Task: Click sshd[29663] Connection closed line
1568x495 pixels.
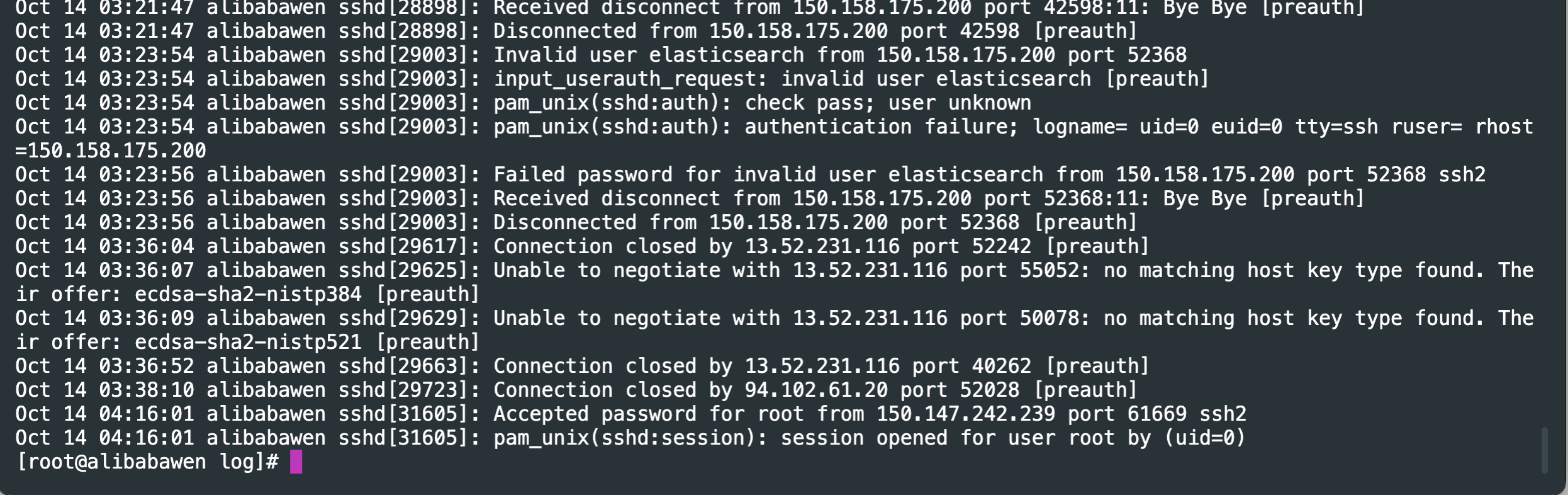Action: 583,366
